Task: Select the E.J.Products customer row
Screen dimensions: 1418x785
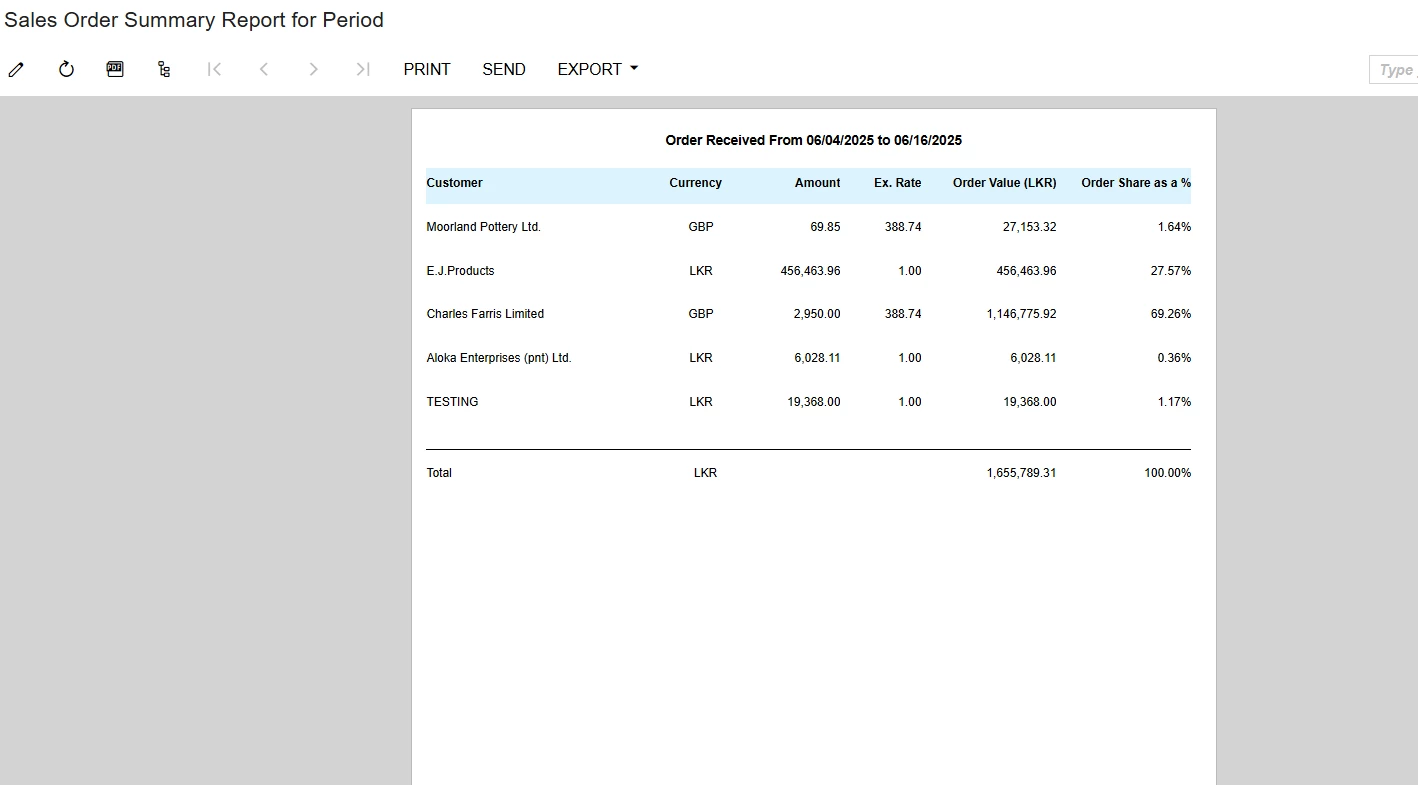Action: [x=460, y=270]
